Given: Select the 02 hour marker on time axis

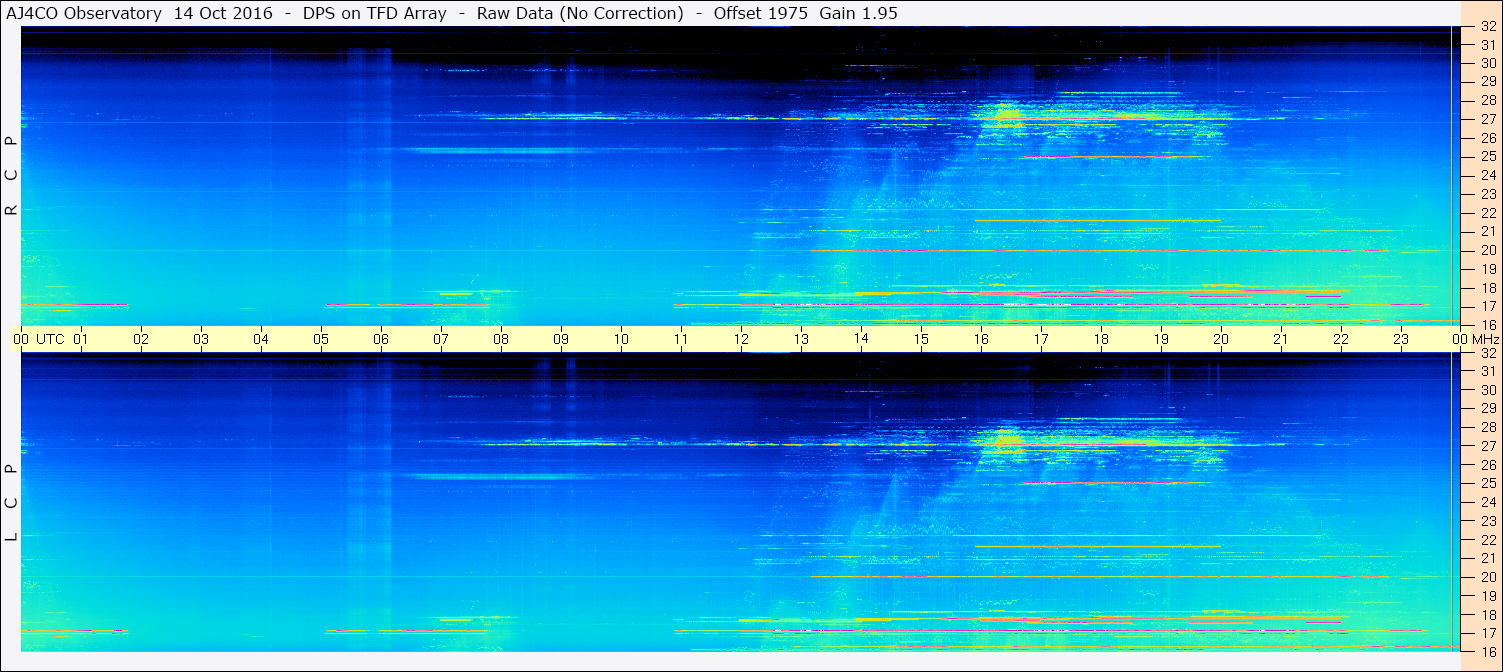Looking at the screenshot, I should [x=141, y=339].
